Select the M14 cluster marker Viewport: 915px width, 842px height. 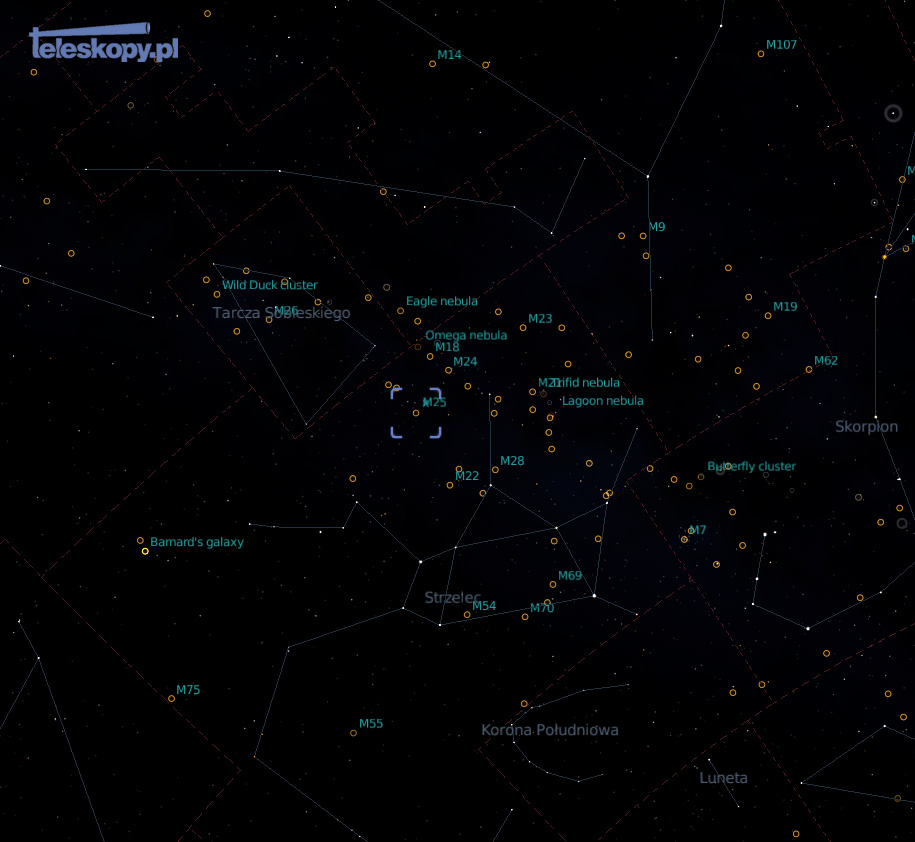coord(433,64)
